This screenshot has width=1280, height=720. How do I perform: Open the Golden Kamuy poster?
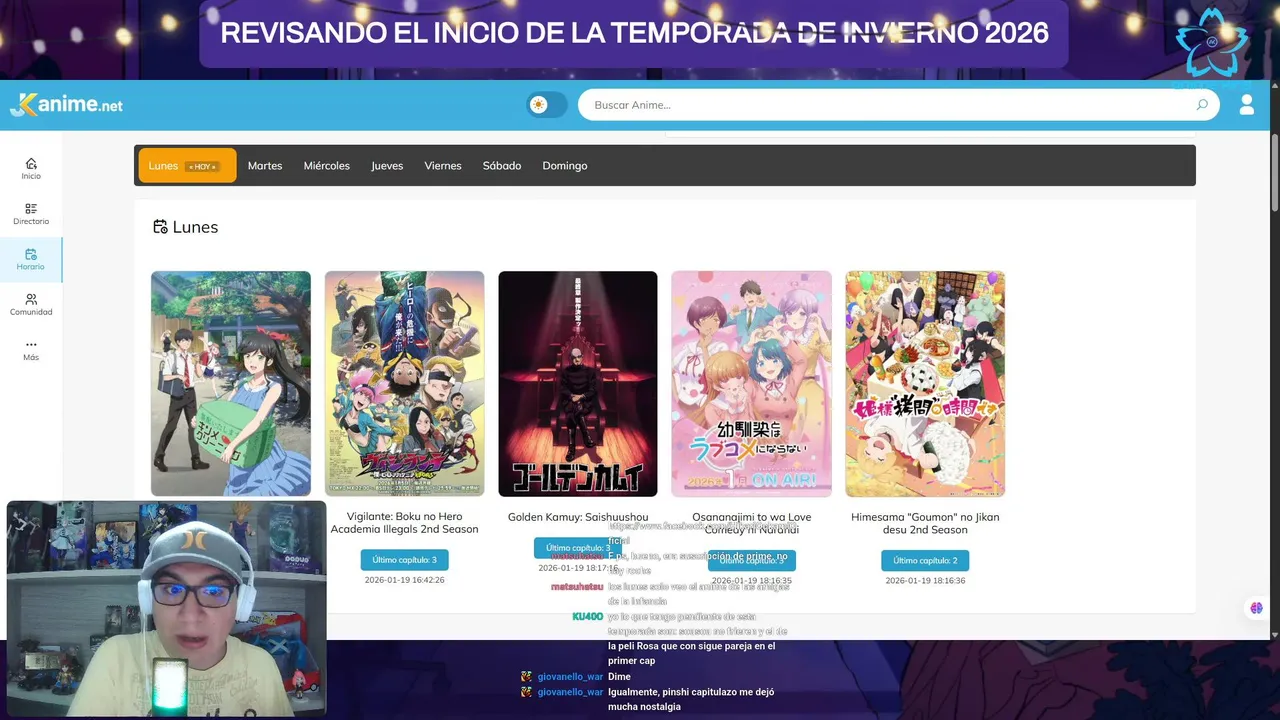click(578, 384)
